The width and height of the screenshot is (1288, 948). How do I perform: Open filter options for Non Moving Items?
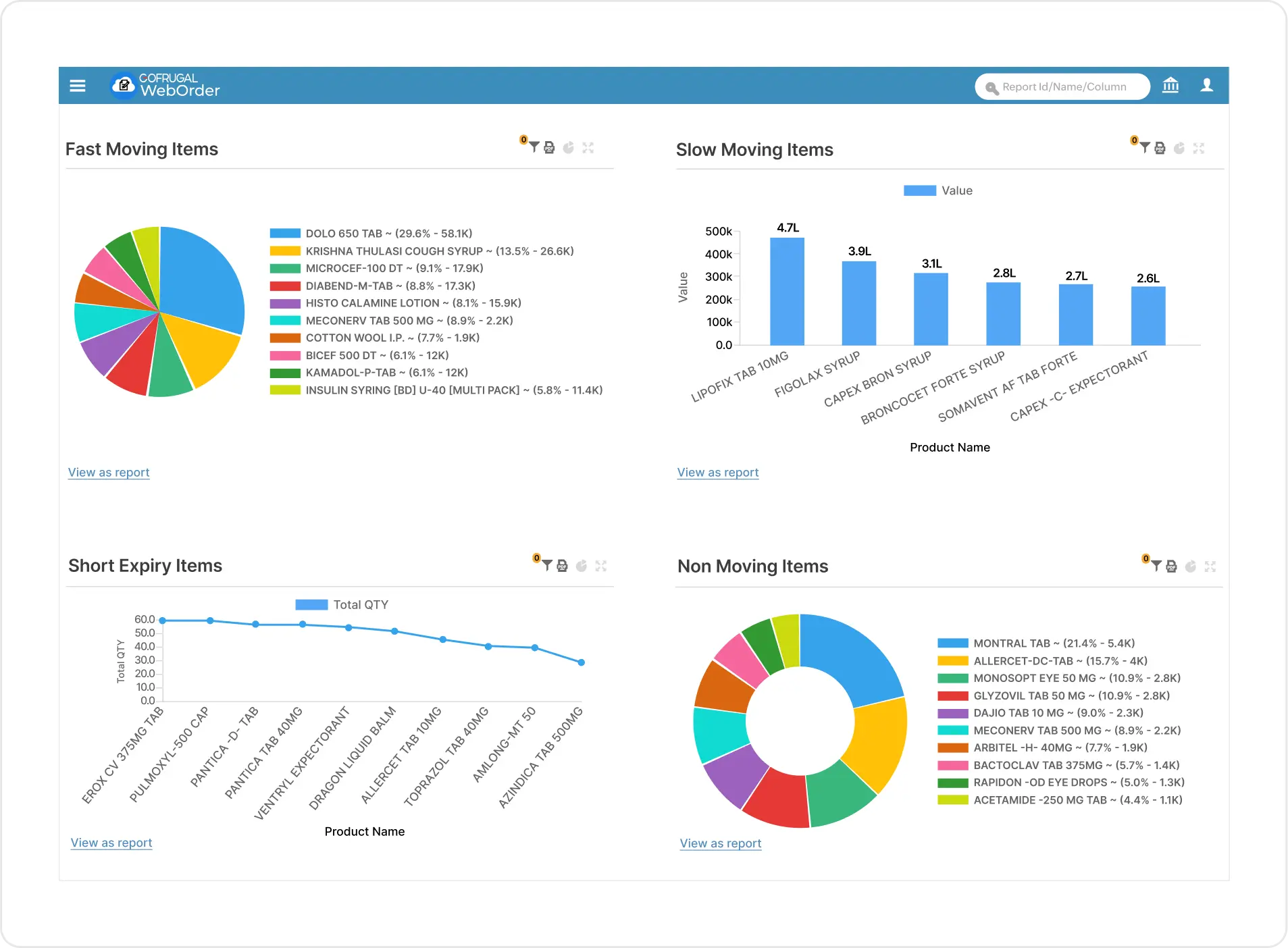(x=1157, y=567)
